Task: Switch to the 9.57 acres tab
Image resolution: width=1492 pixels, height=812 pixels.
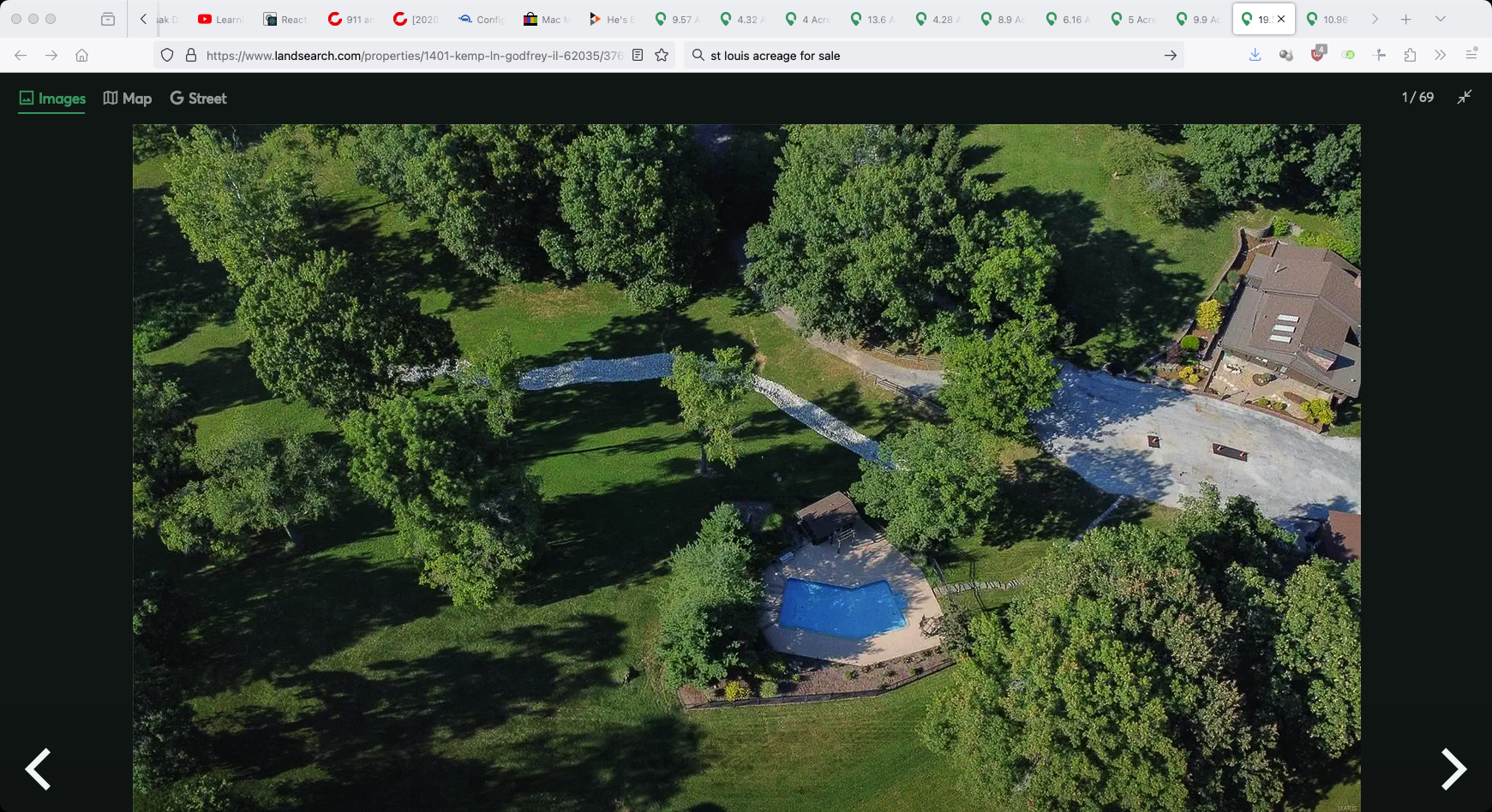Action: point(676,19)
